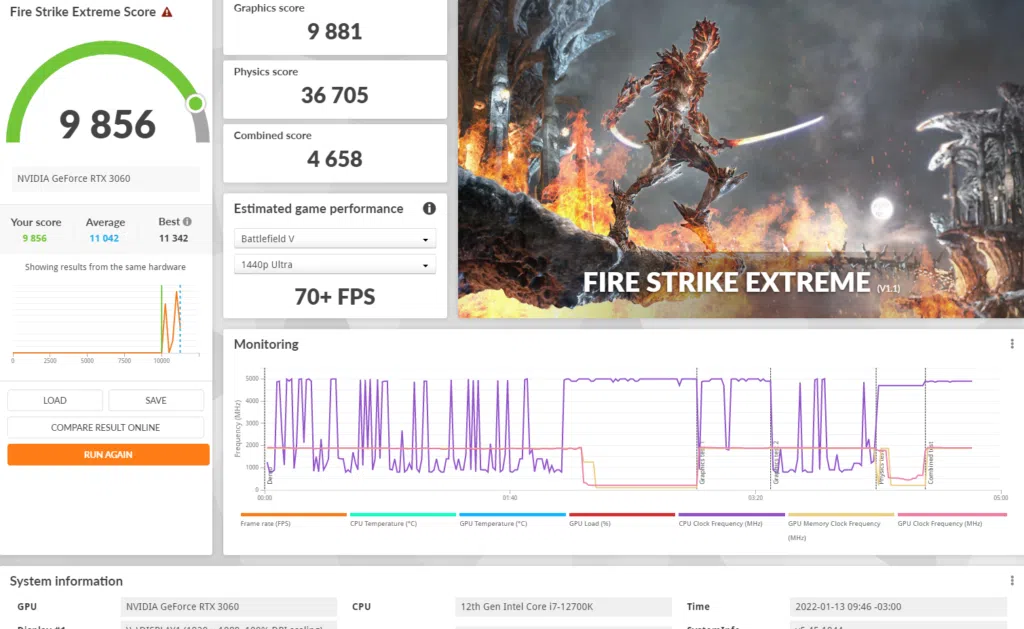
Task: Click the info icon next to Best score
Action: click(x=186, y=221)
